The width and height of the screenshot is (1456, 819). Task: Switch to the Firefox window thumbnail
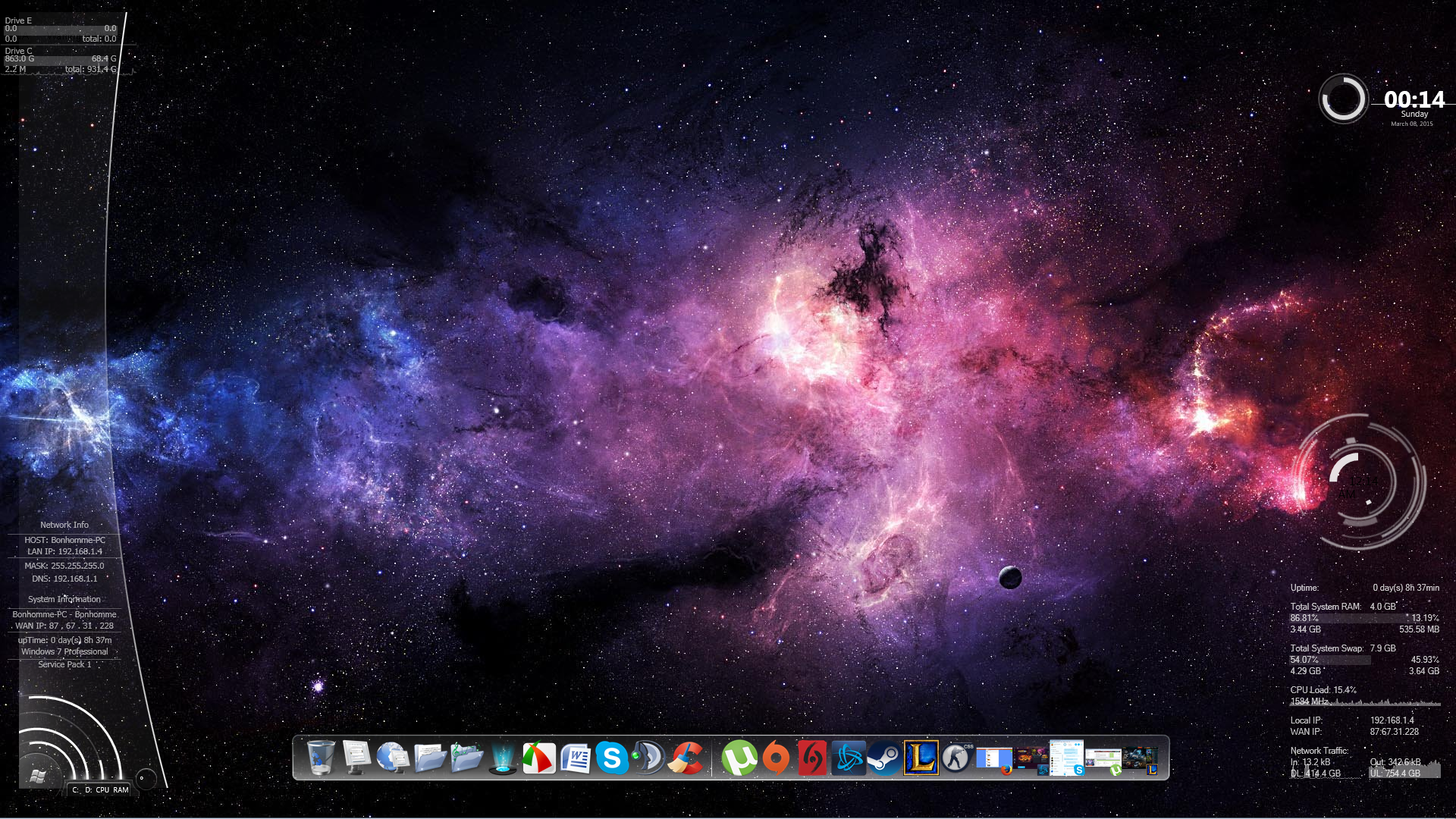[x=994, y=760]
